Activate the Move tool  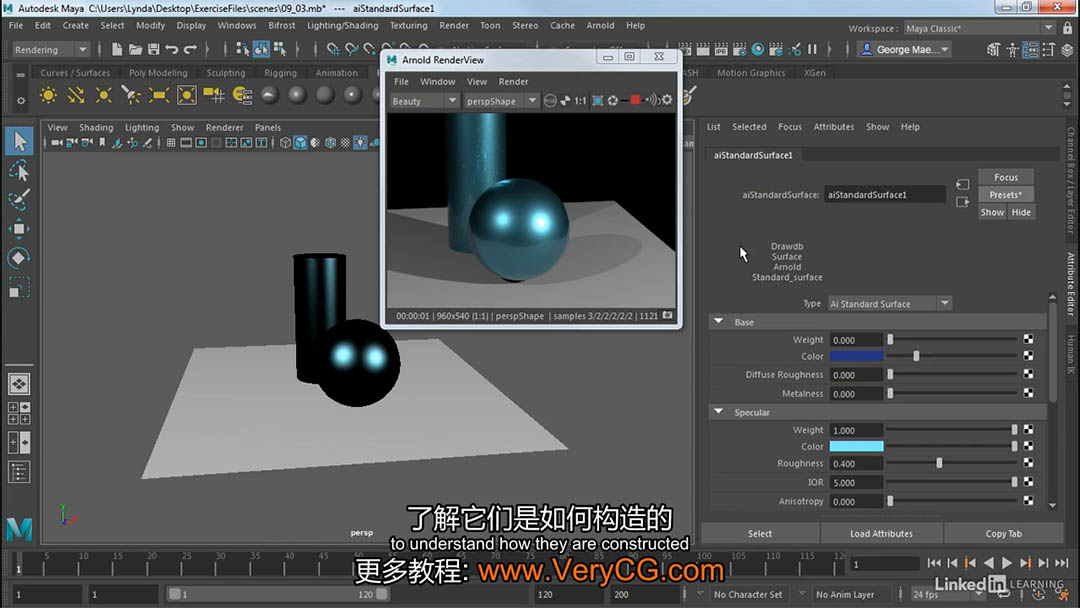19,229
